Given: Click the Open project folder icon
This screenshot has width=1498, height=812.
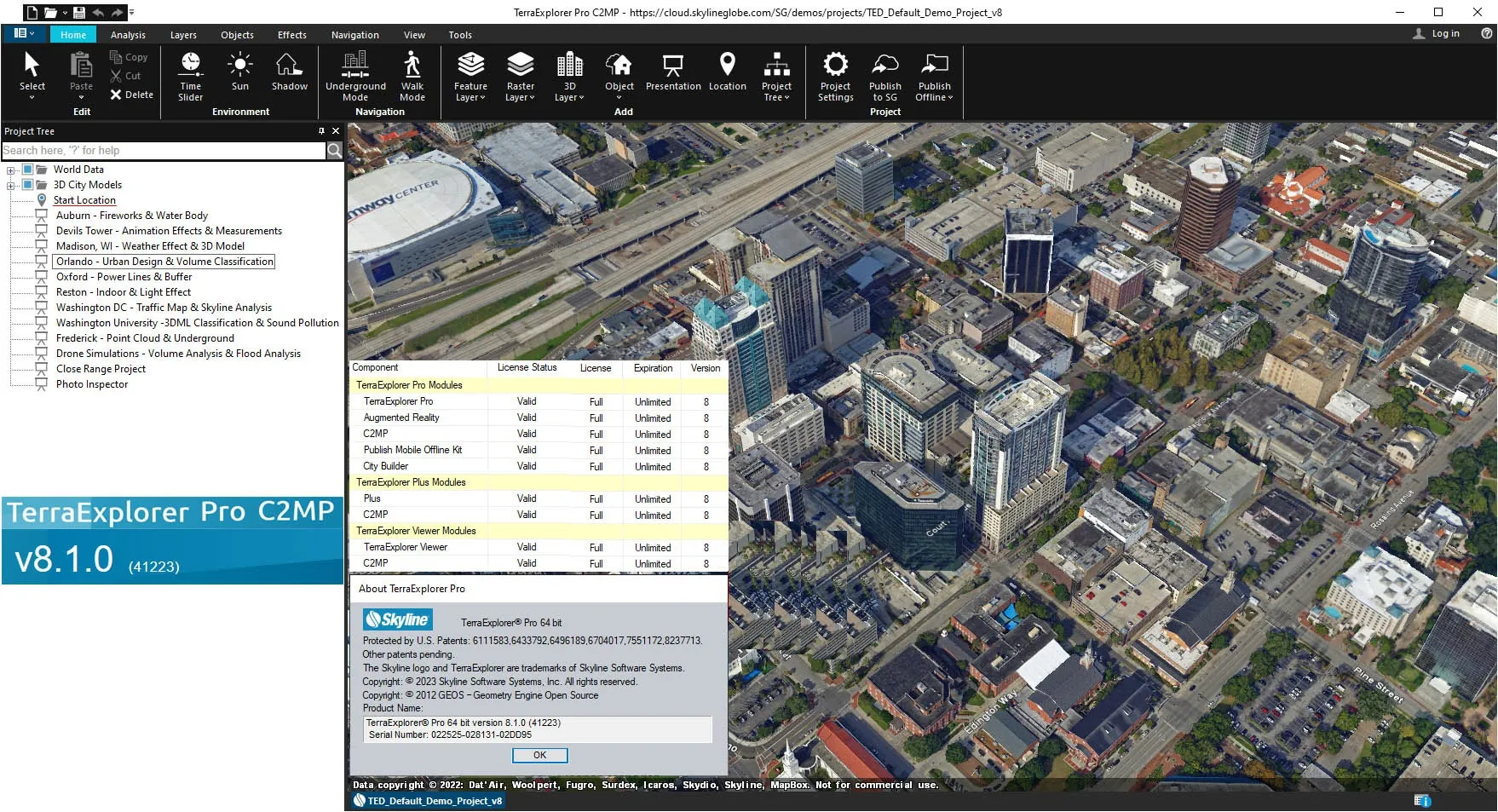Looking at the screenshot, I should click(x=50, y=12).
